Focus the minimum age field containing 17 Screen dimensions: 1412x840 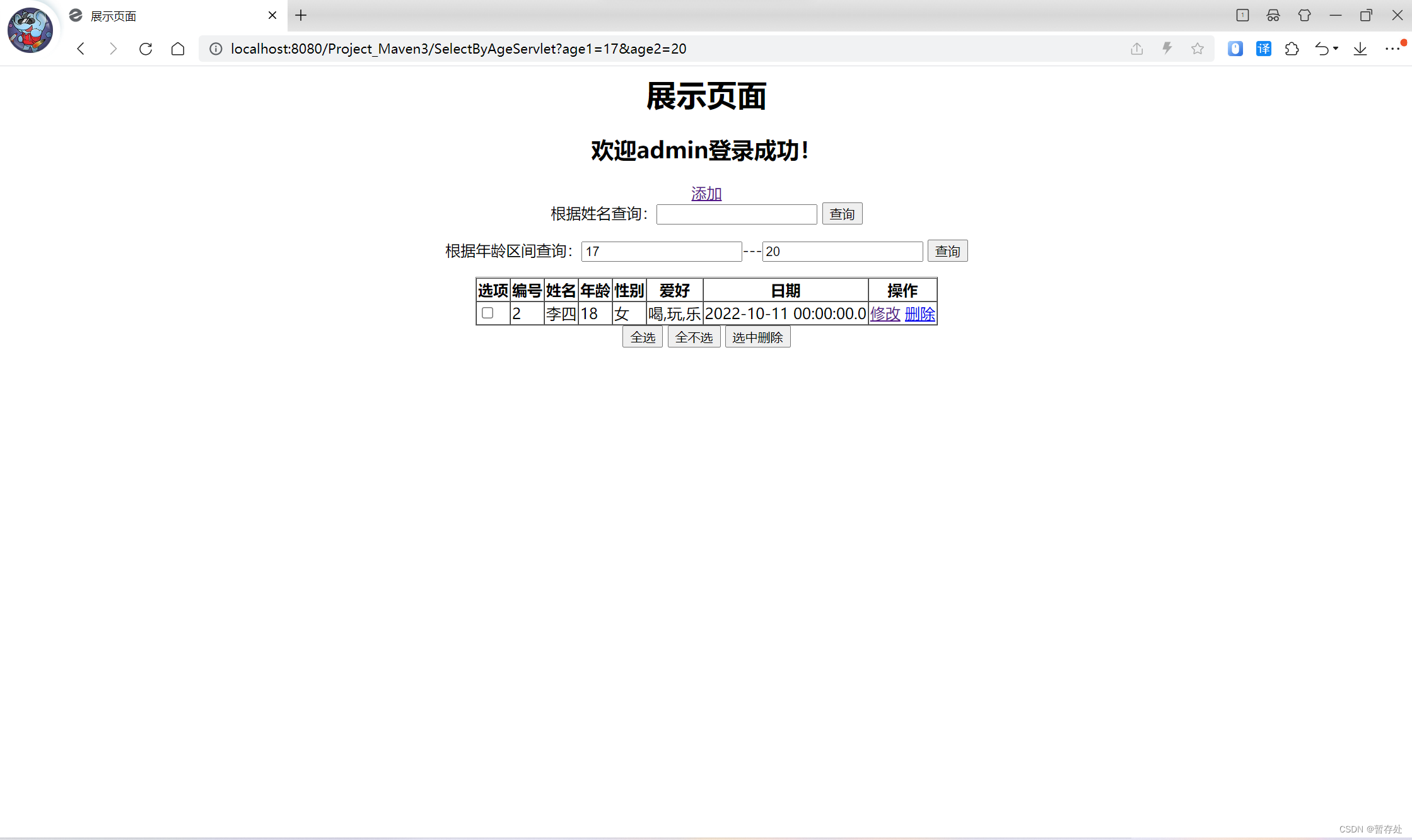662,251
